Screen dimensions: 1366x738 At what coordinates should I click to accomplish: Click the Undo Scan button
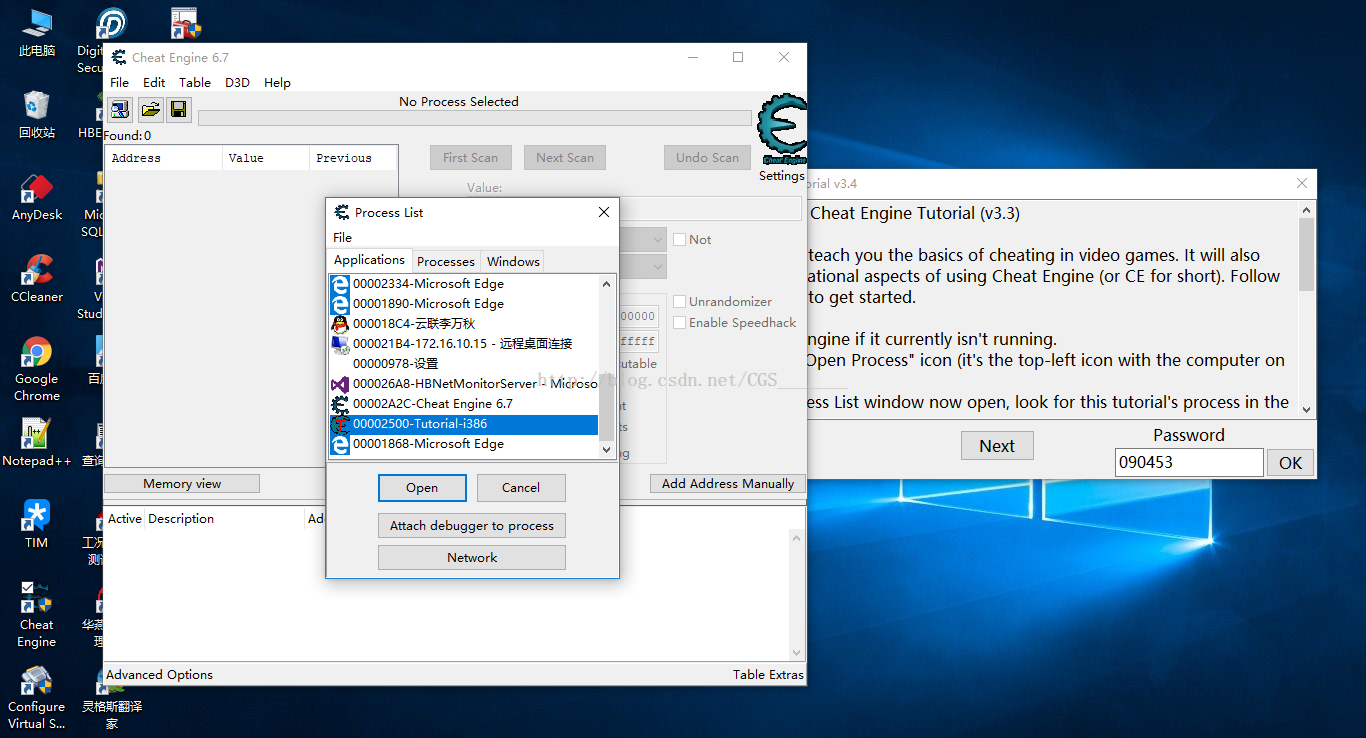(x=707, y=158)
